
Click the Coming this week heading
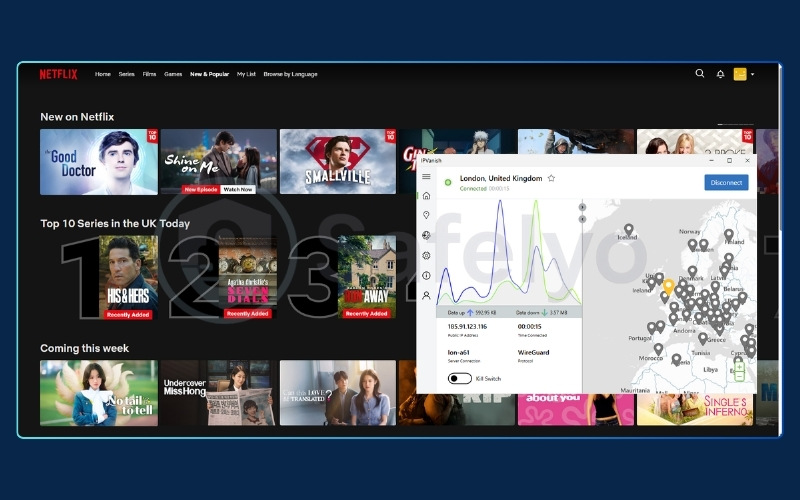[85, 348]
